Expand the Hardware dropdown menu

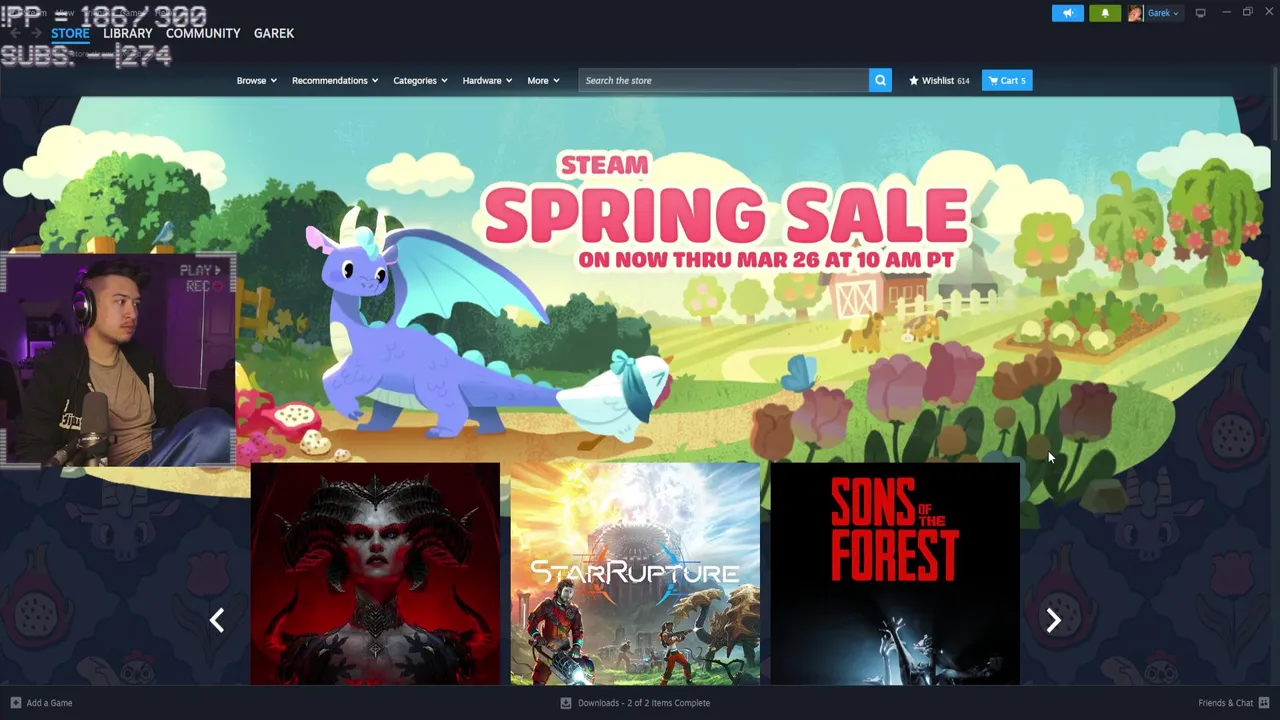coord(487,80)
